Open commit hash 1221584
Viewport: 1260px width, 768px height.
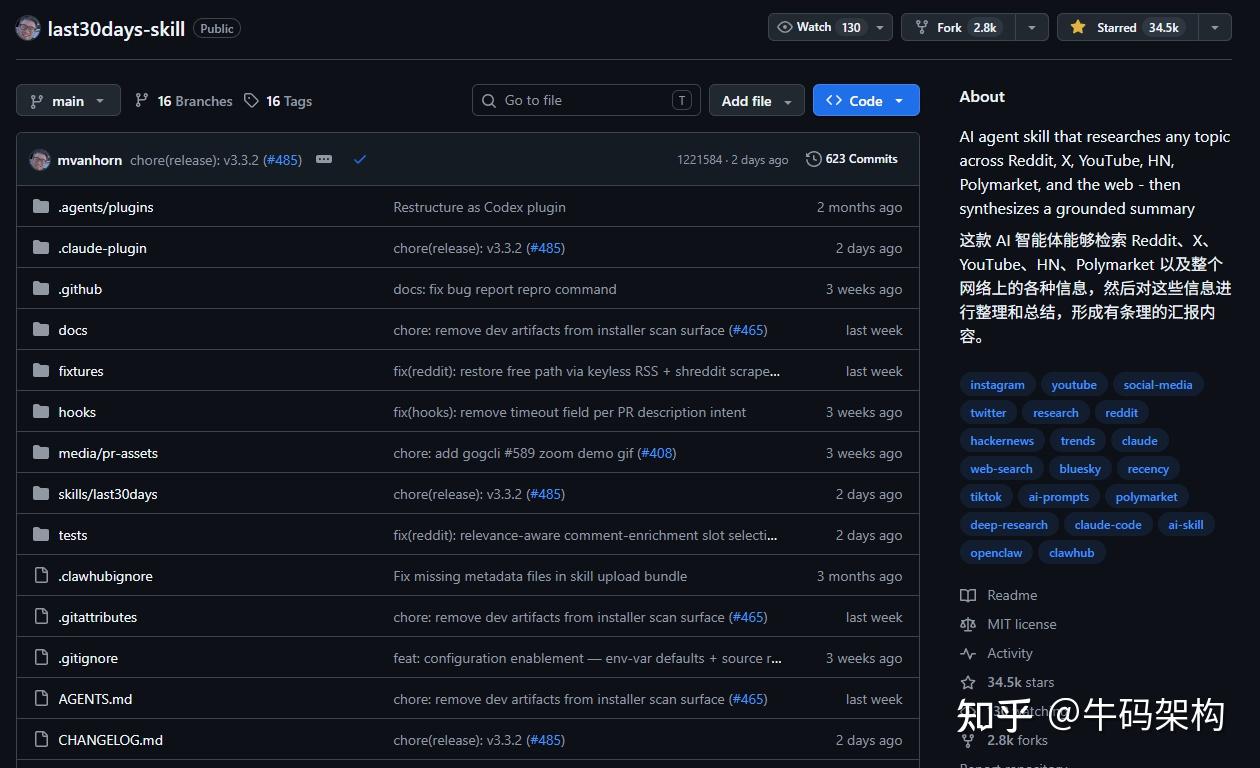(699, 159)
